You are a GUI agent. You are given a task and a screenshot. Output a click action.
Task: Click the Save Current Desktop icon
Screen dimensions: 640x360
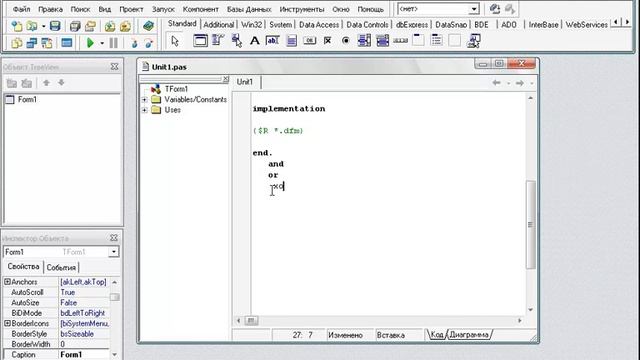tap(495, 9)
